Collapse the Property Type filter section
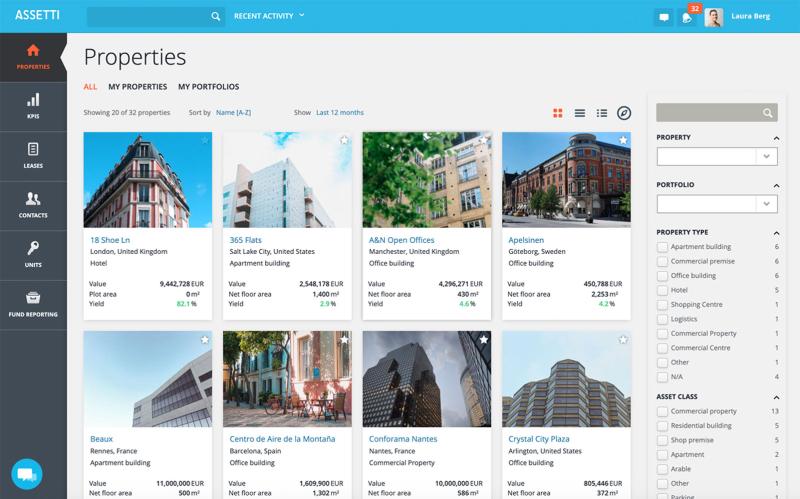This screenshot has height=499, width=800. [x=776, y=233]
